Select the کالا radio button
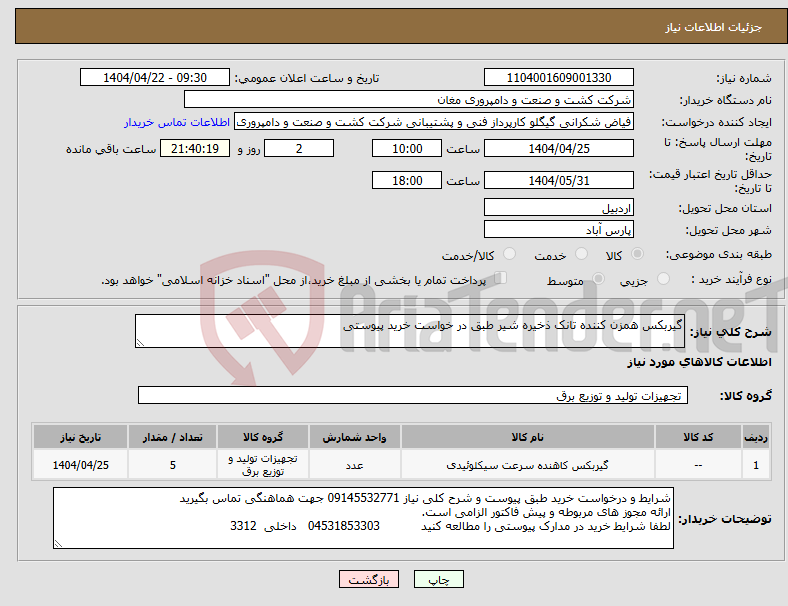 (x=637, y=254)
